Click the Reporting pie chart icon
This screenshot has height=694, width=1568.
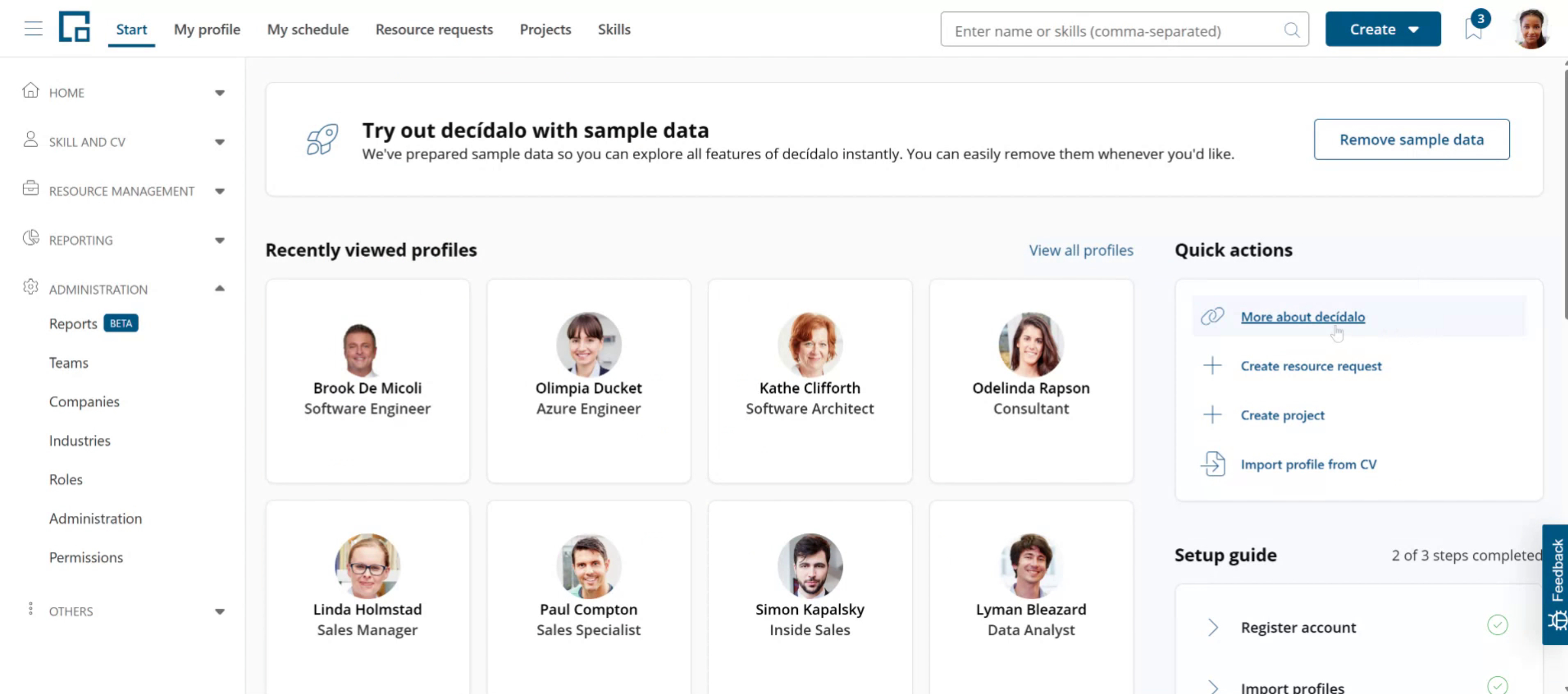coord(30,237)
